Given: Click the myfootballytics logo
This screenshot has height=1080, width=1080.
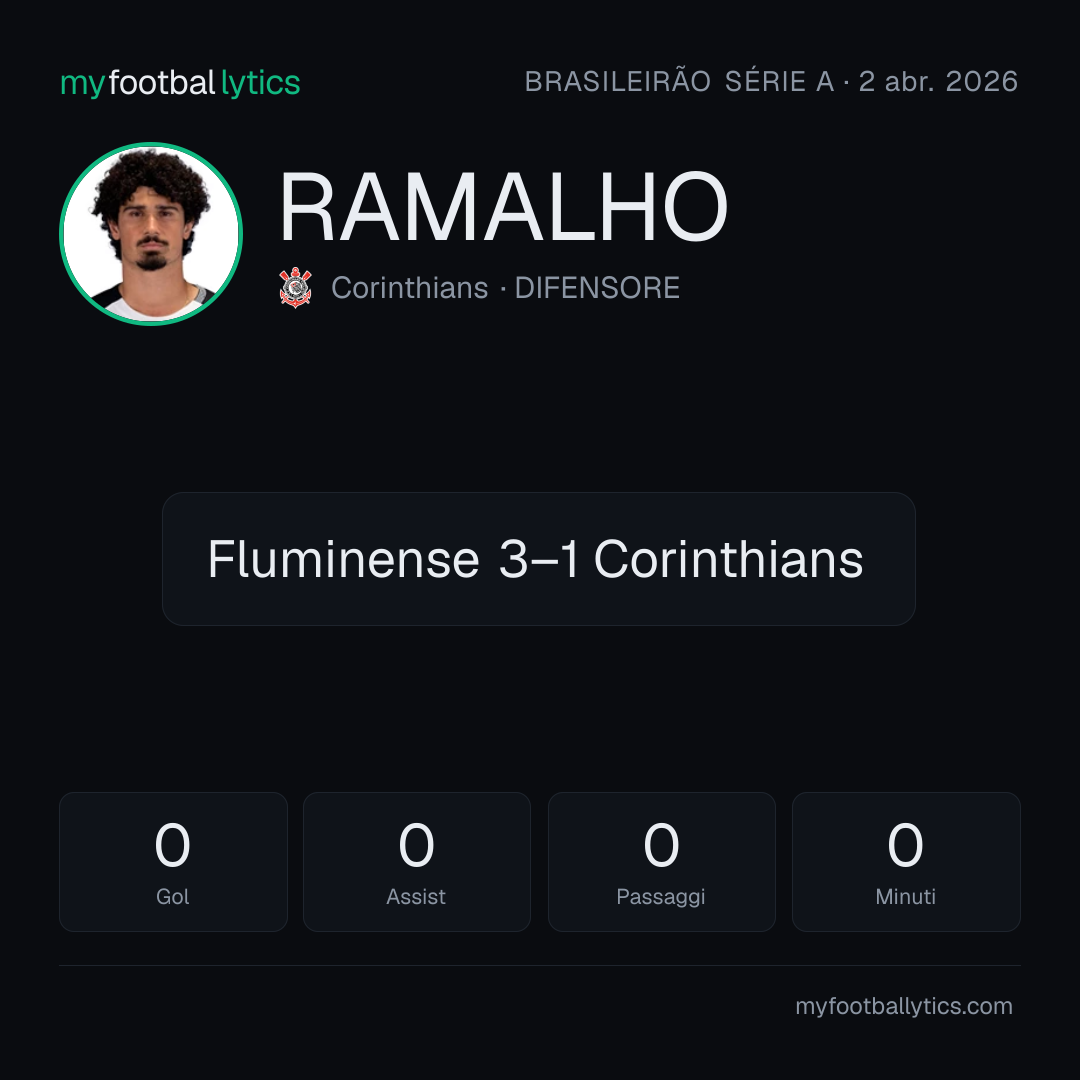Looking at the screenshot, I should (180, 83).
